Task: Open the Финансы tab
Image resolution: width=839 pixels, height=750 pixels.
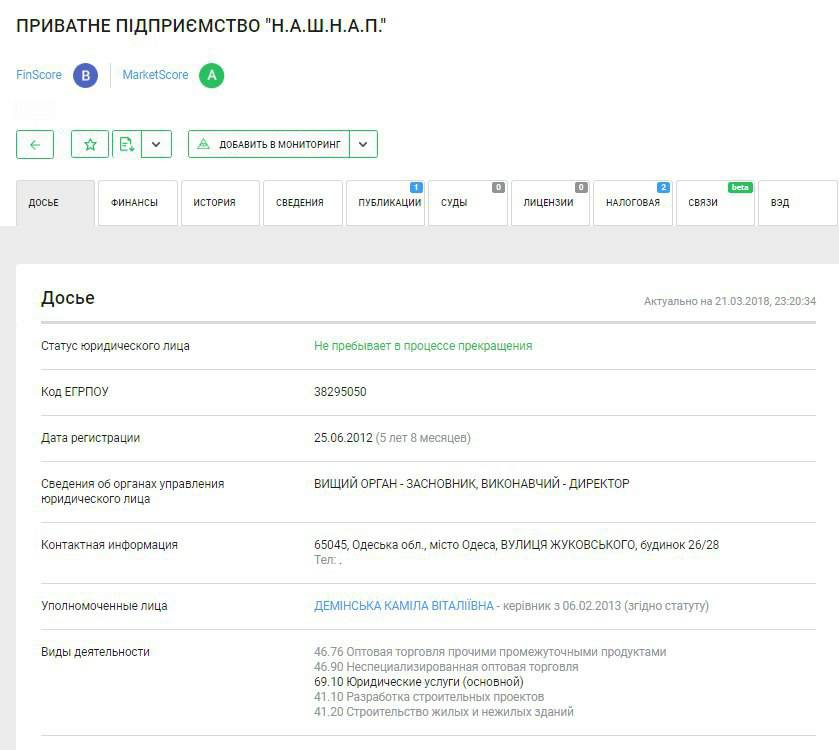Action: (137, 203)
